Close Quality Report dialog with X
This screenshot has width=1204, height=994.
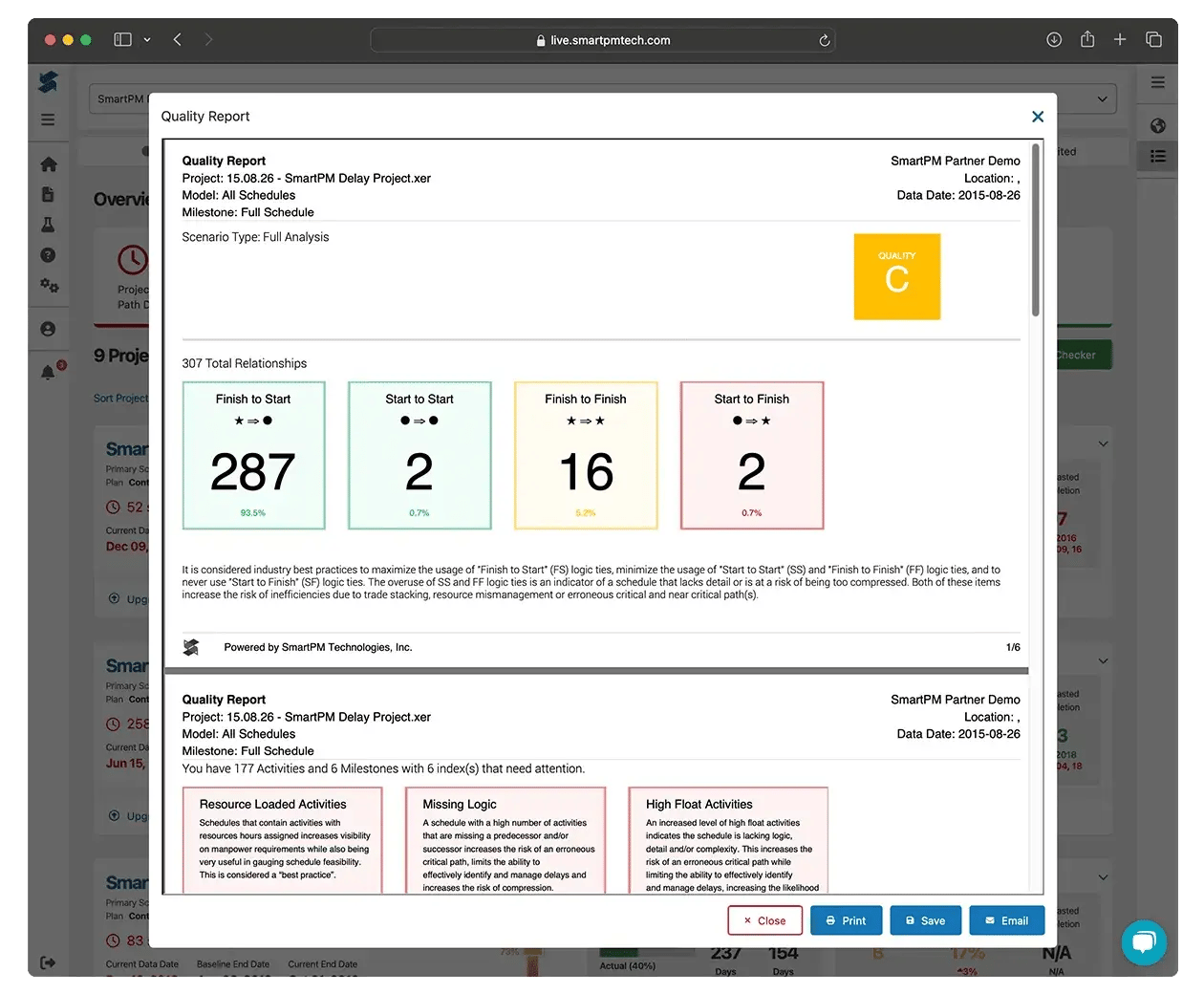coord(1037,117)
